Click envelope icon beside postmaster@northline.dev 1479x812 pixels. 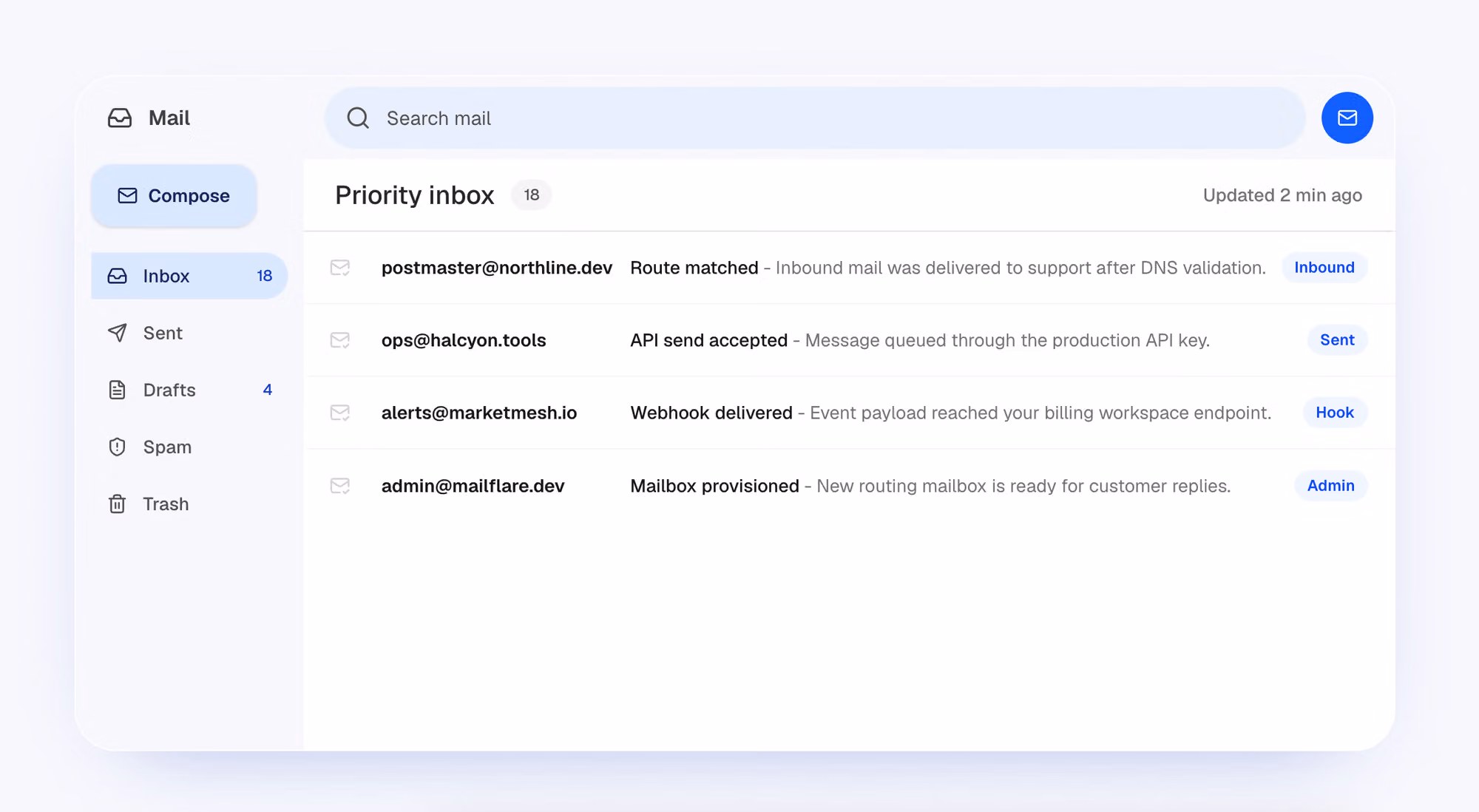[340, 268]
